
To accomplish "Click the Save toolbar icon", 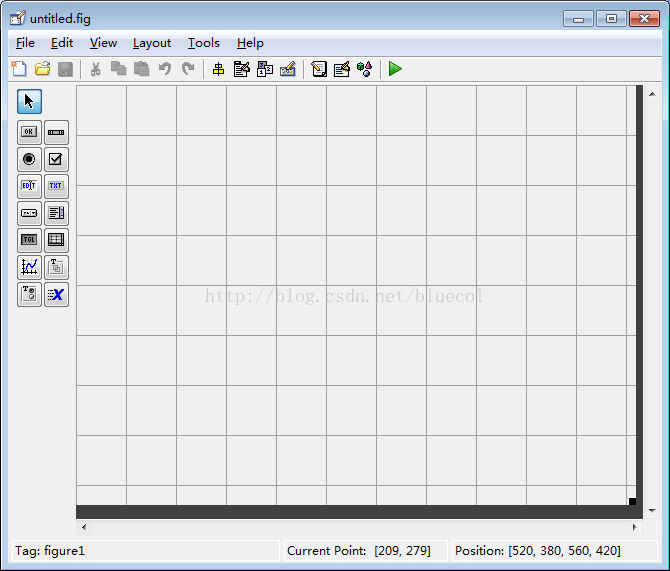I will pyautogui.click(x=65, y=69).
